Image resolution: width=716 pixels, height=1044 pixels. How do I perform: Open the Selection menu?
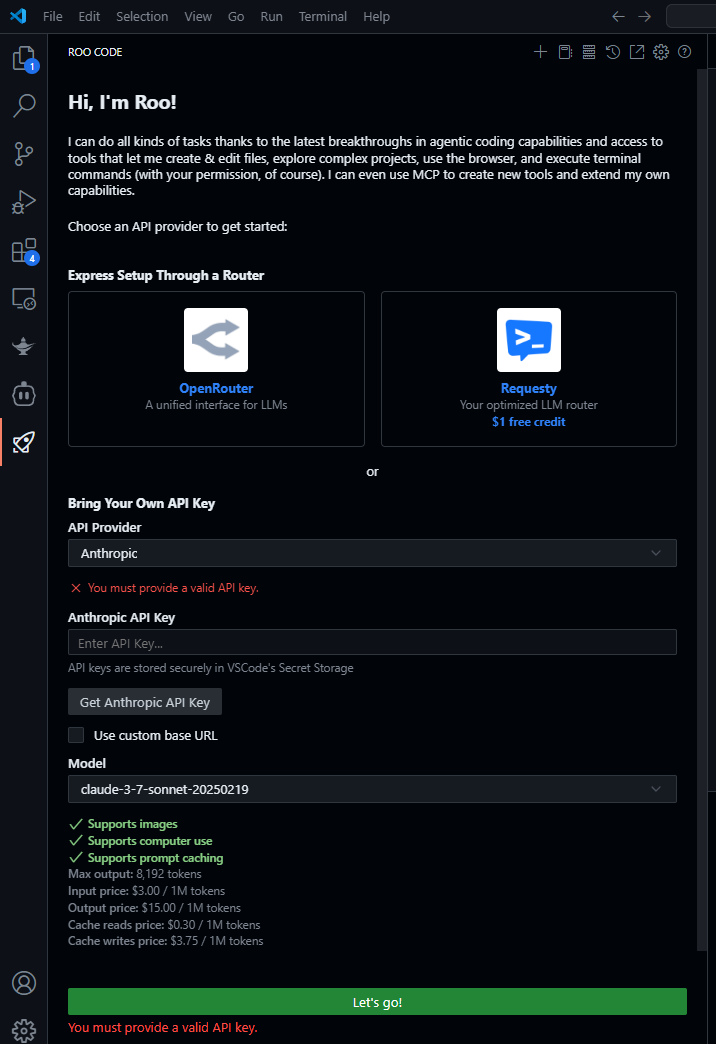(x=142, y=17)
